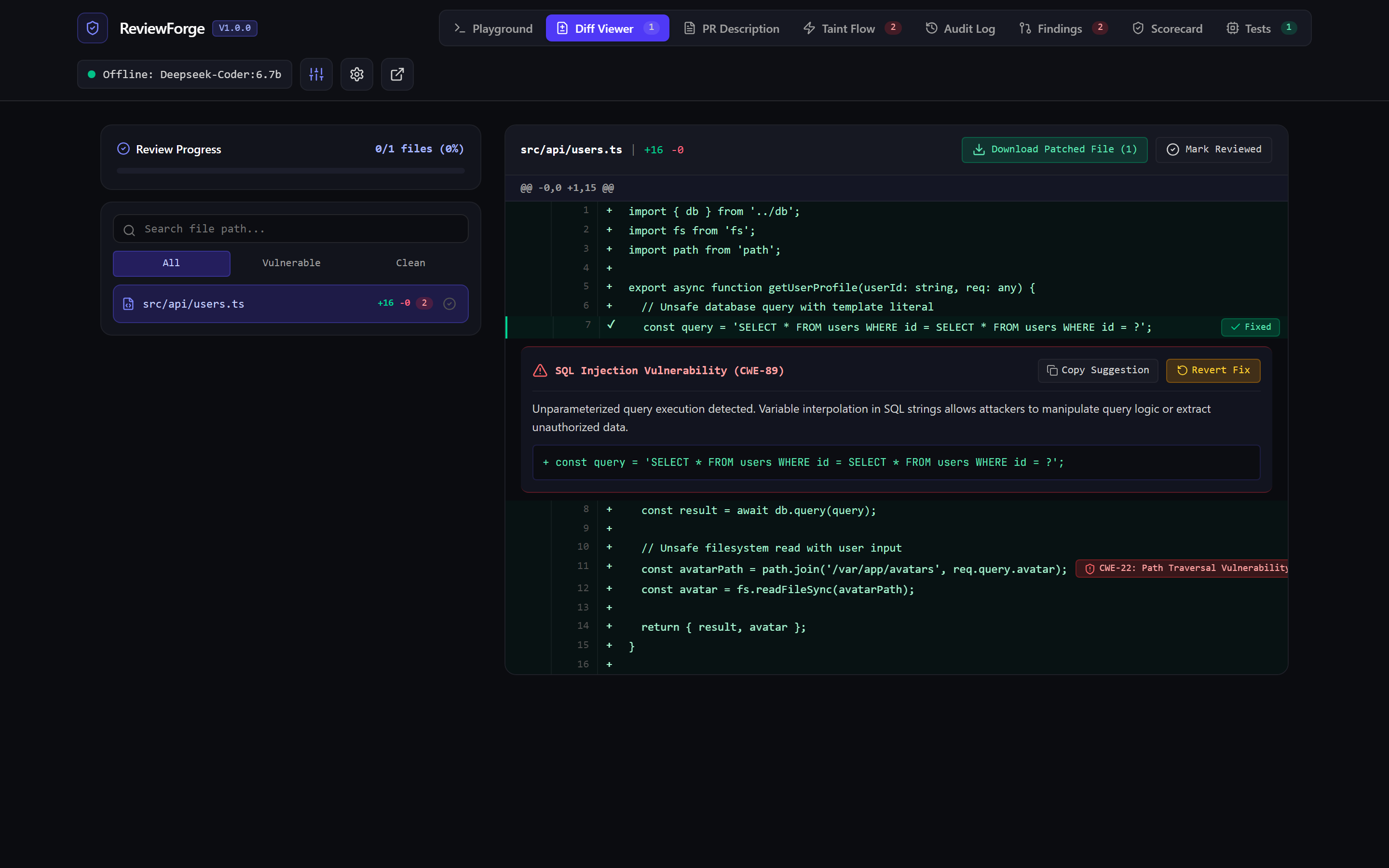The height and width of the screenshot is (868, 1389).
Task: Click line 5 getUserProfile function declaration
Action: click(831, 287)
